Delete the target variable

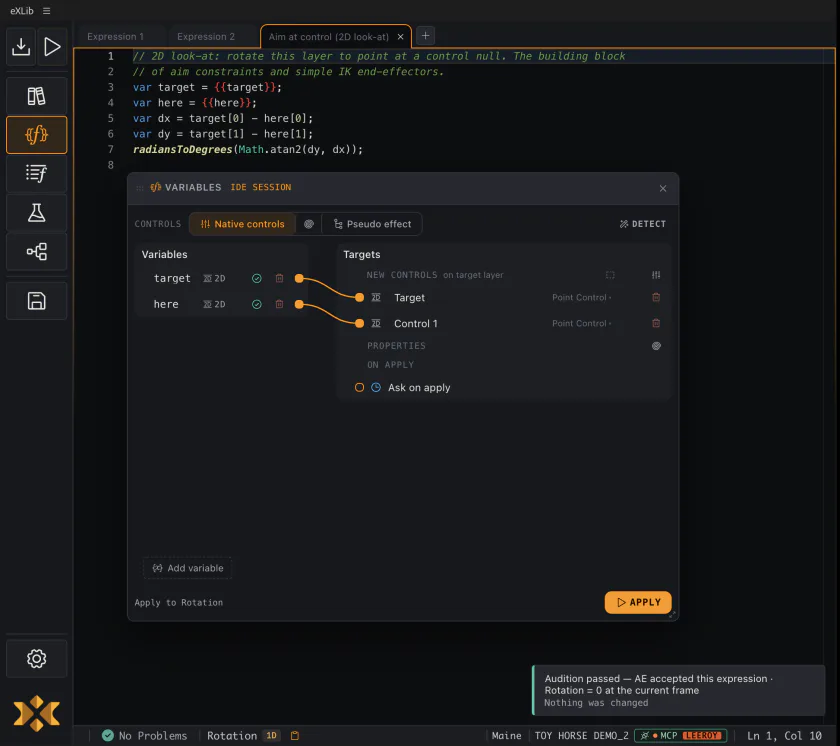tap(279, 278)
